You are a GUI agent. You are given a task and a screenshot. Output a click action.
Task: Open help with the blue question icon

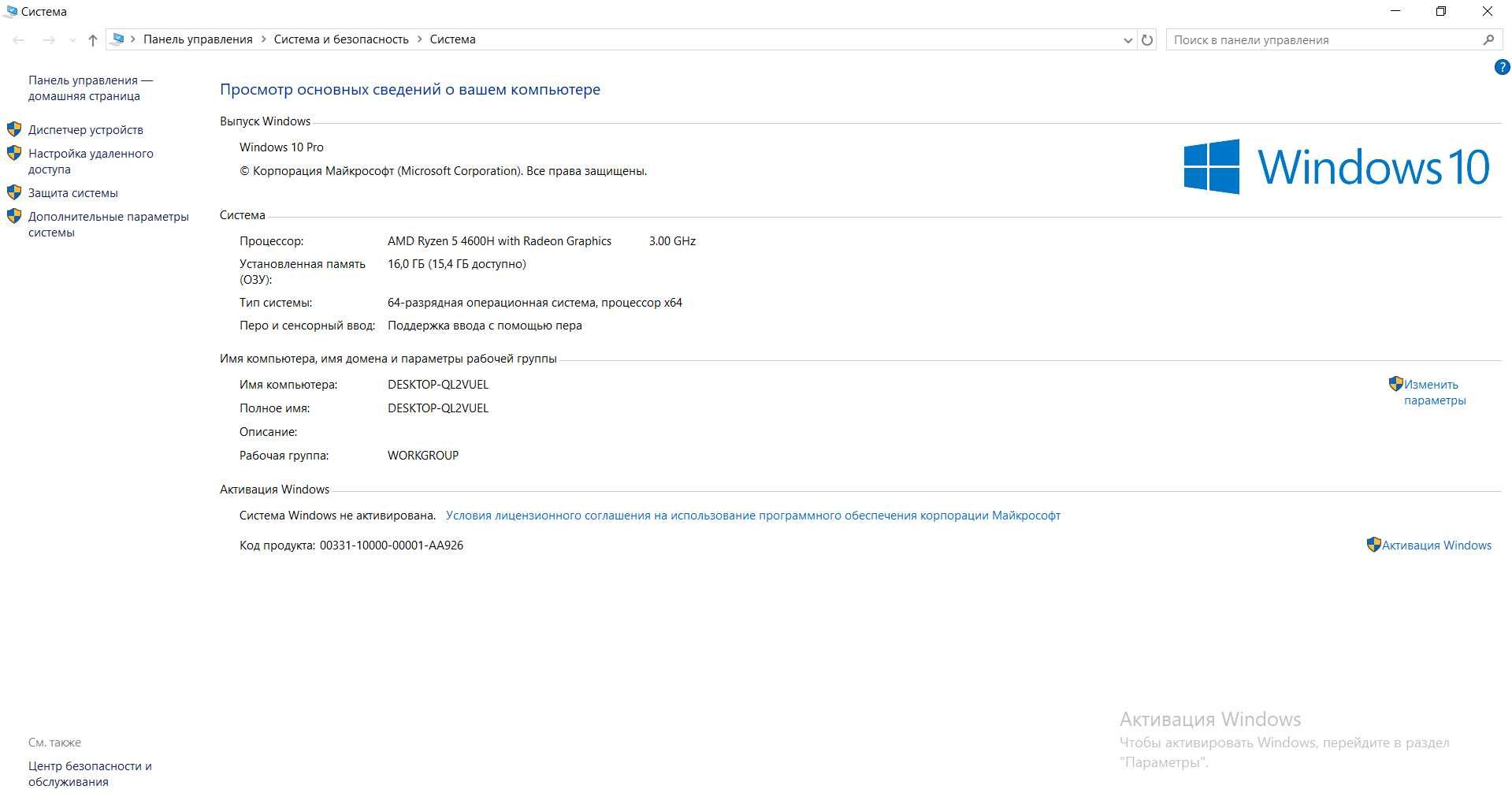(x=1502, y=68)
